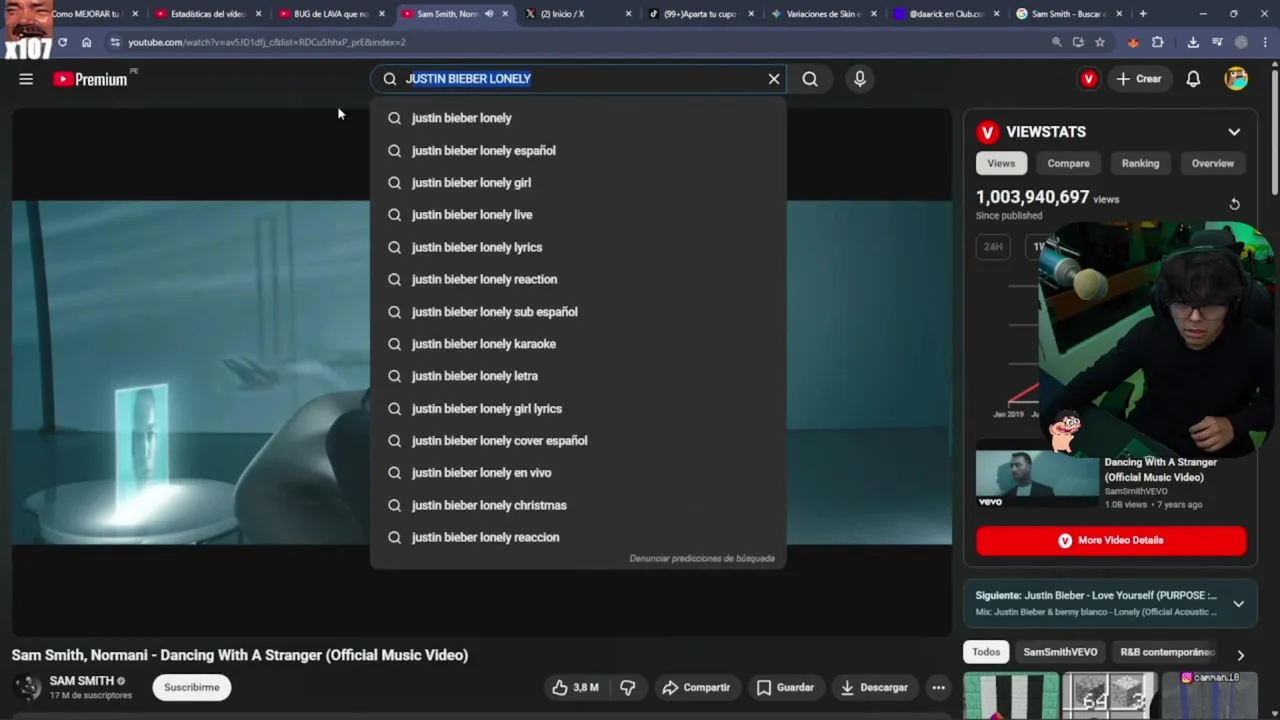Expand the Siguiente mix playlist chevron
Screen dimensions: 1280x720
tap(1238, 603)
